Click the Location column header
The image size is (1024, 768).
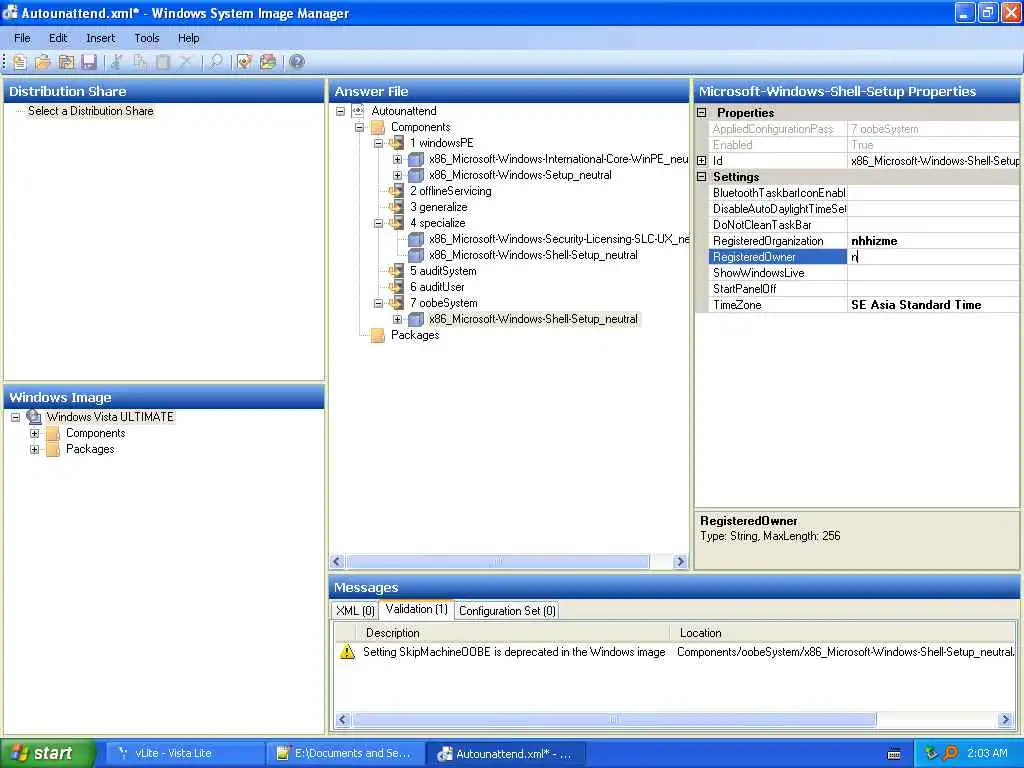pos(842,633)
